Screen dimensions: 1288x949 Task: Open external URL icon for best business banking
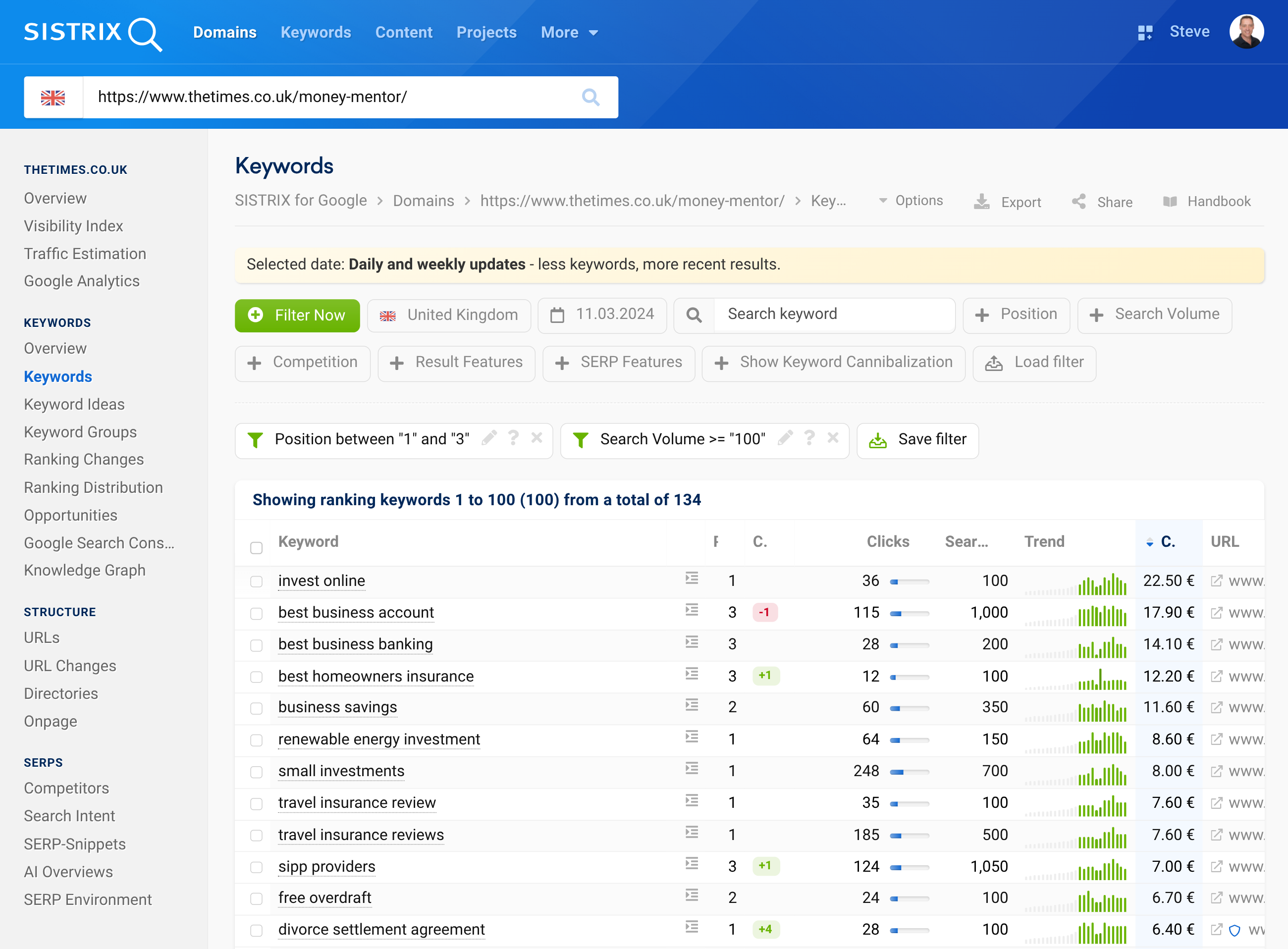[x=1217, y=644]
